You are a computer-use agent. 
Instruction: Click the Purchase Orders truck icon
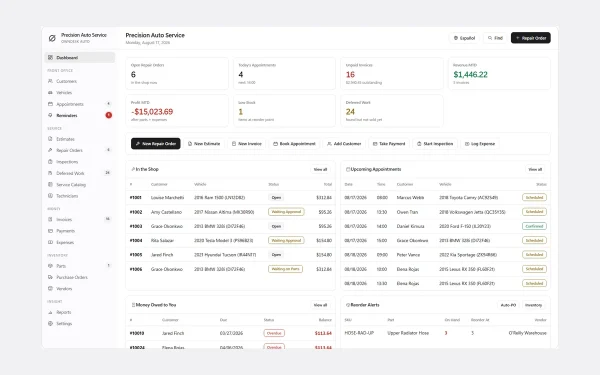[x=50, y=277]
